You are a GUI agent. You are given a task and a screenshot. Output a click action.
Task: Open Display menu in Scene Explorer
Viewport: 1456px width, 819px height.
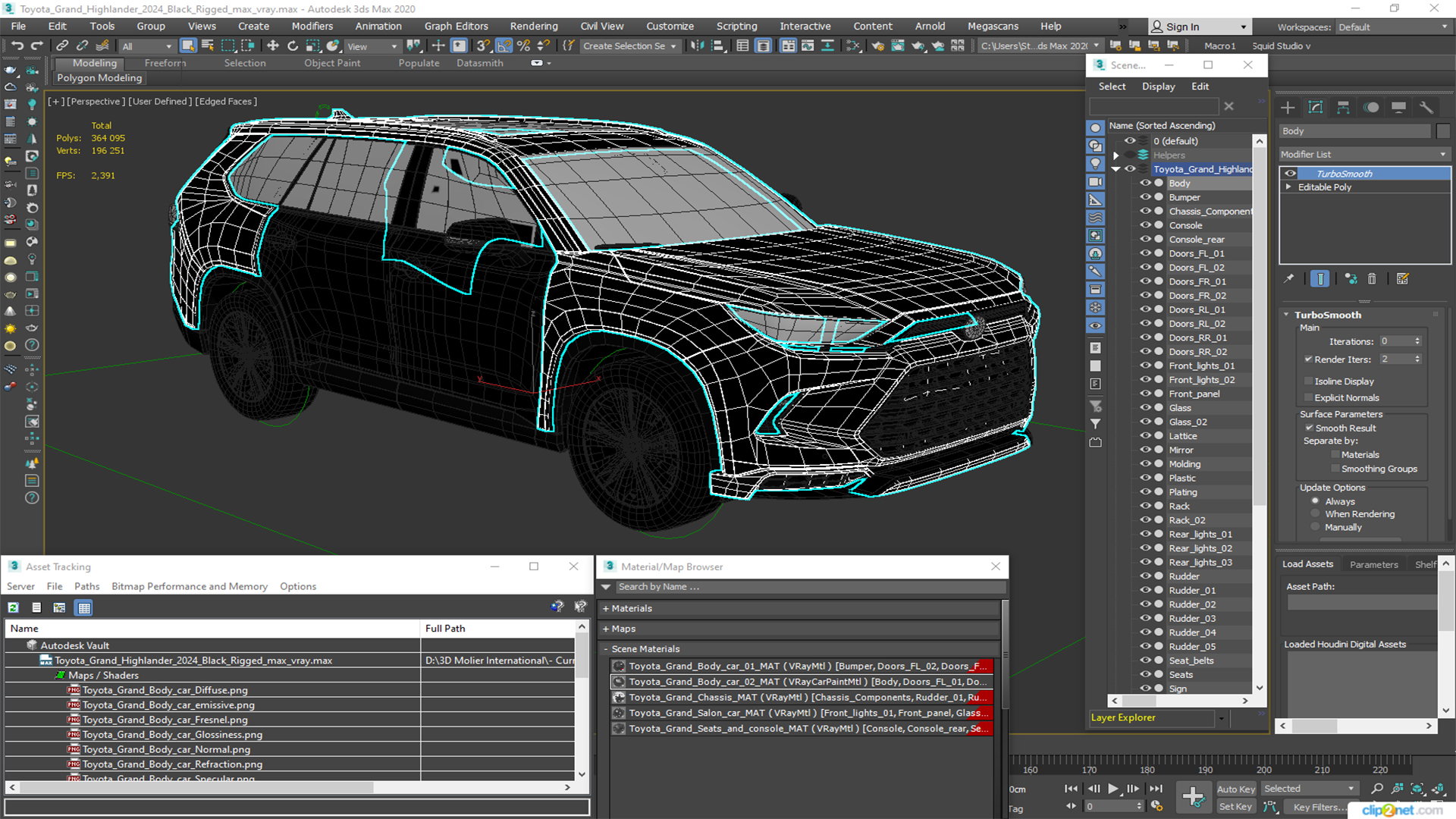(1158, 86)
